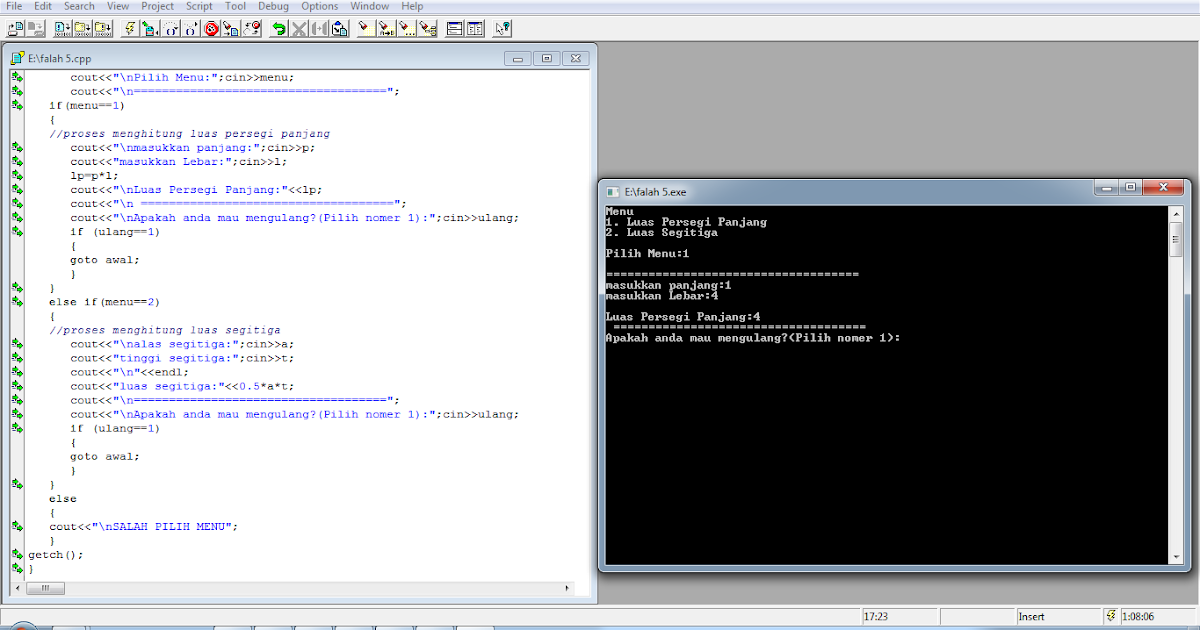Select the Undo icon on the toolbar
Screen dimensions: 1200x630
(x=278, y=28)
